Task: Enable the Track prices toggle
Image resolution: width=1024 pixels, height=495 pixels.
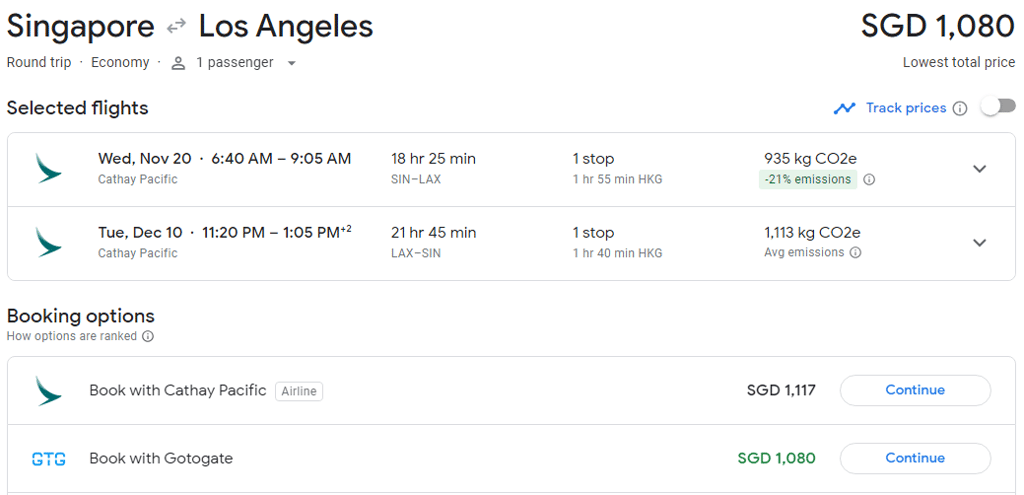Action: pyautogui.click(x=997, y=107)
